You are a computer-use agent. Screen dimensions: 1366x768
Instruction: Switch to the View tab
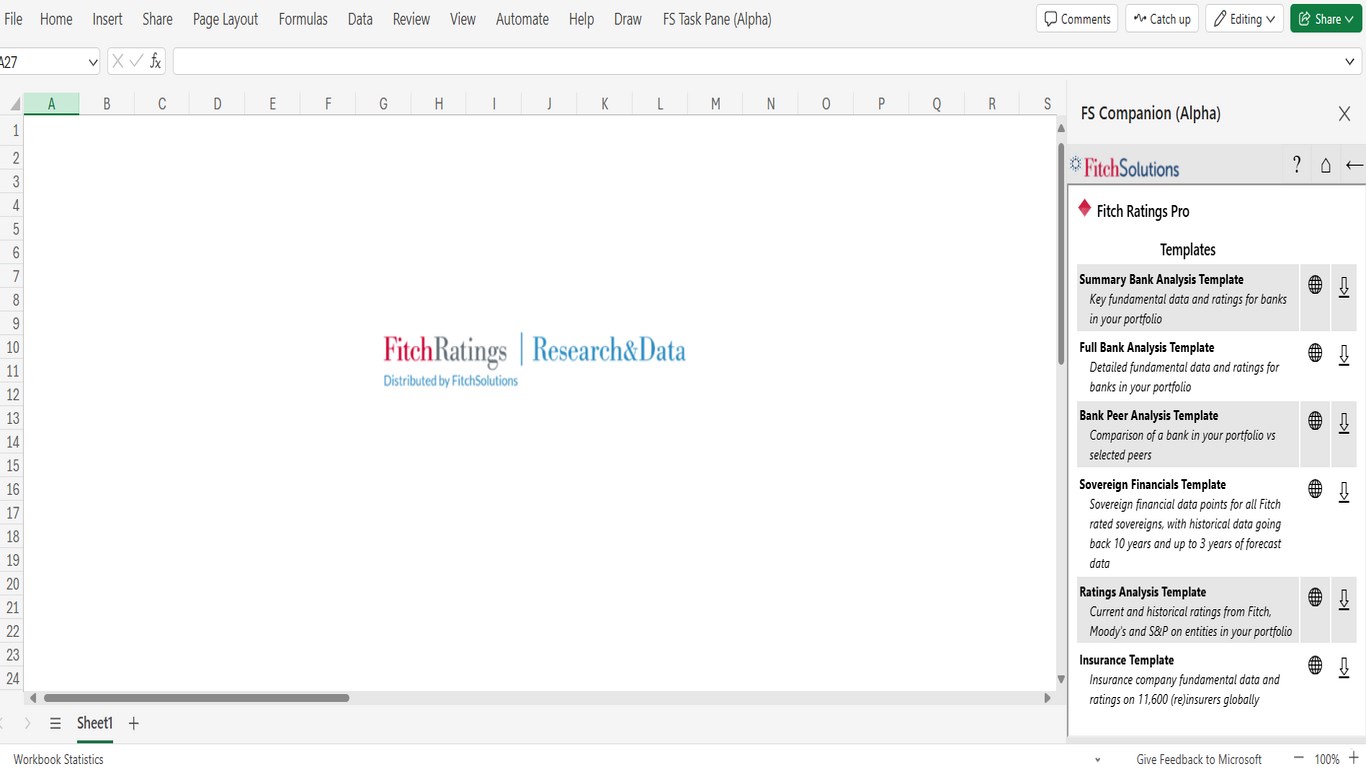click(x=463, y=19)
